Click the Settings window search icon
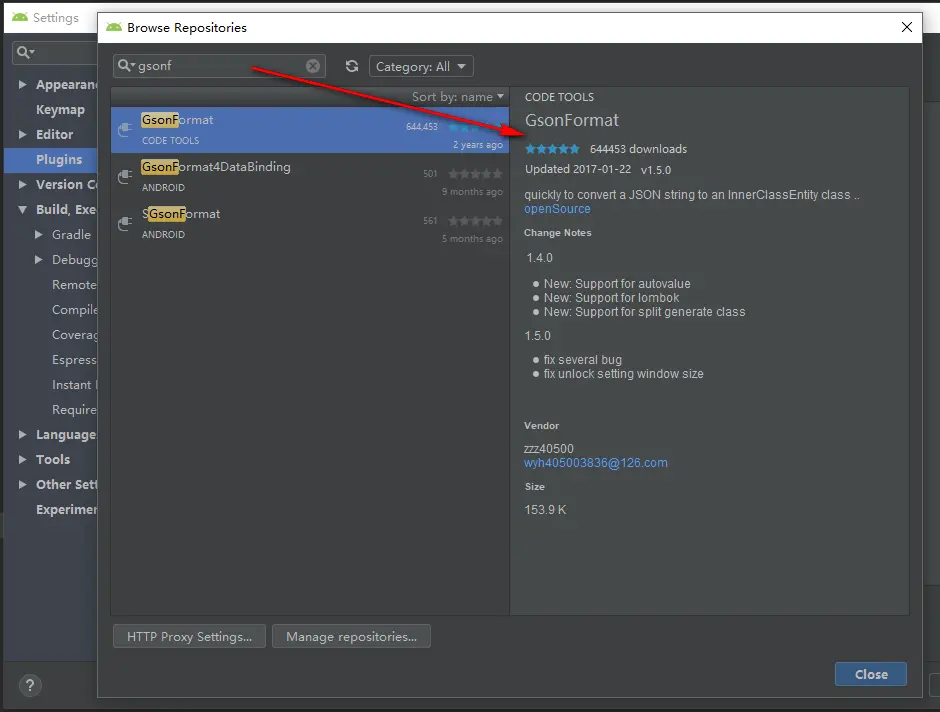940x712 pixels. pos(25,52)
